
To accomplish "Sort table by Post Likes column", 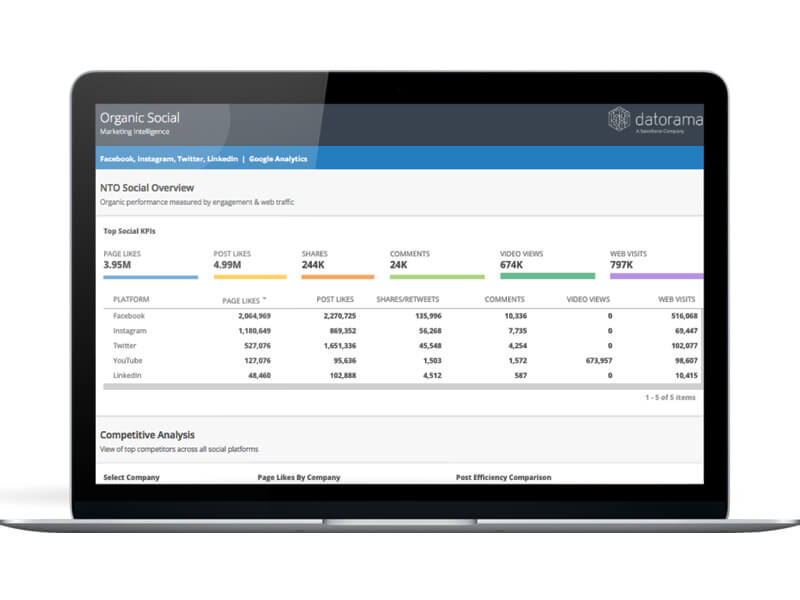I will (x=337, y=299).
